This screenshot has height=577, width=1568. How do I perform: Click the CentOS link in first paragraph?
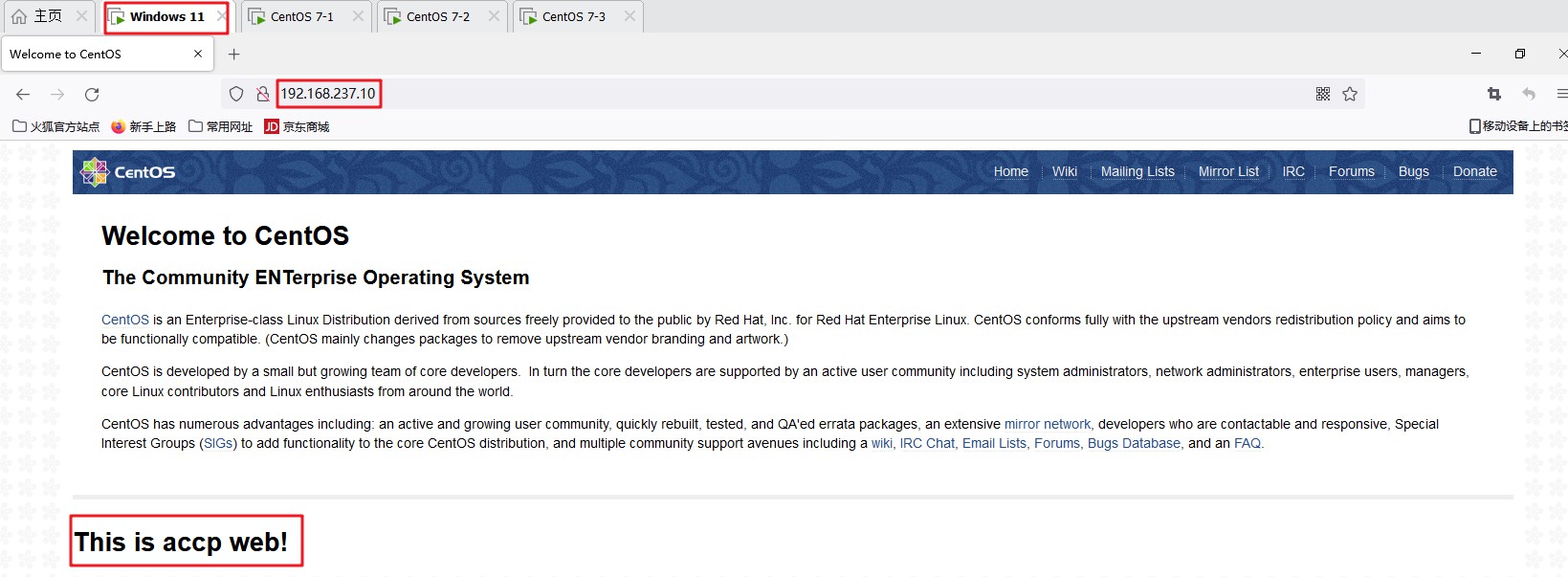(125, 320)
